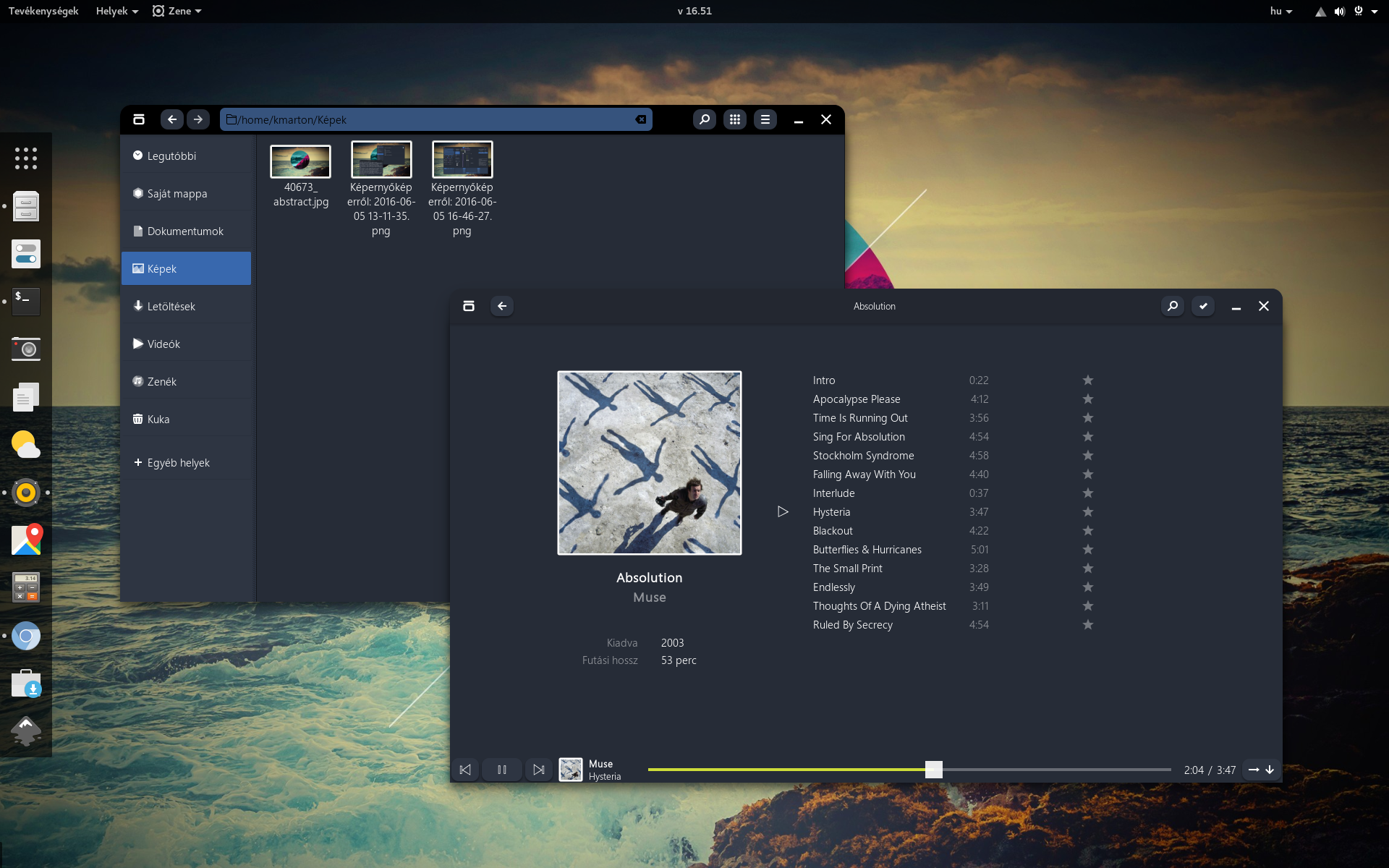
Task: Open Videók in sidebar
Action: pos(187,344)
